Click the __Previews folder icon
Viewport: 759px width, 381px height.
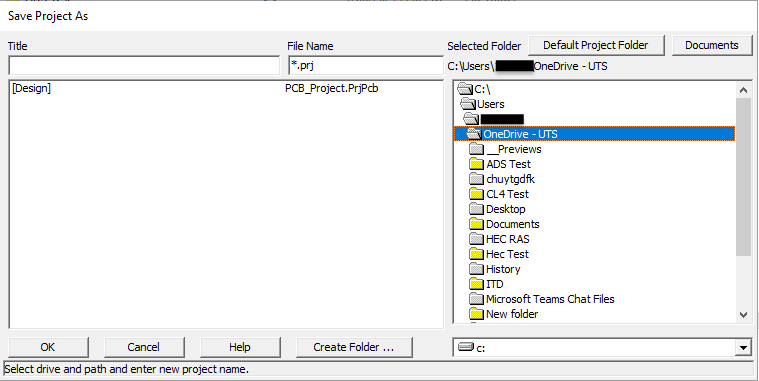(477, 149)
